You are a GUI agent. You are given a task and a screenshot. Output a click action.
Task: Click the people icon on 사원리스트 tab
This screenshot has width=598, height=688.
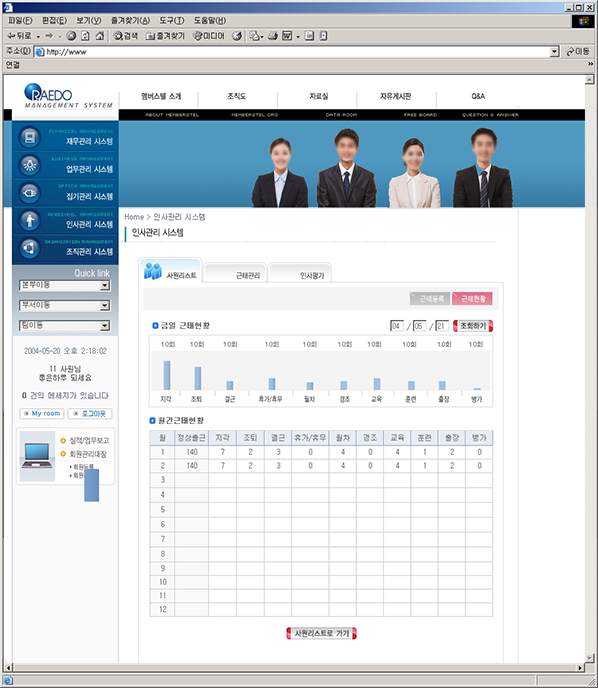click(x=153, y=271)
